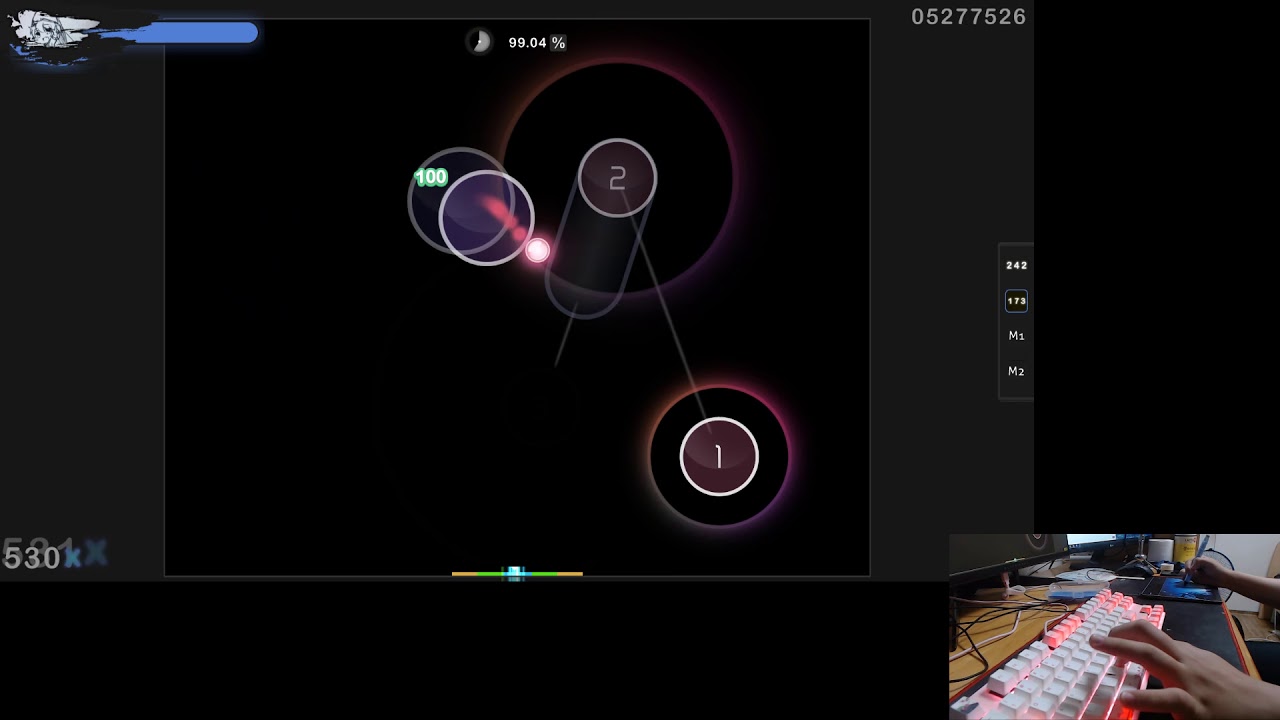Tap the slider head numbered 2
Image resolution: width=1280 pixels, height=720 pixels.
pyautogui.click(x=618, y=178)
